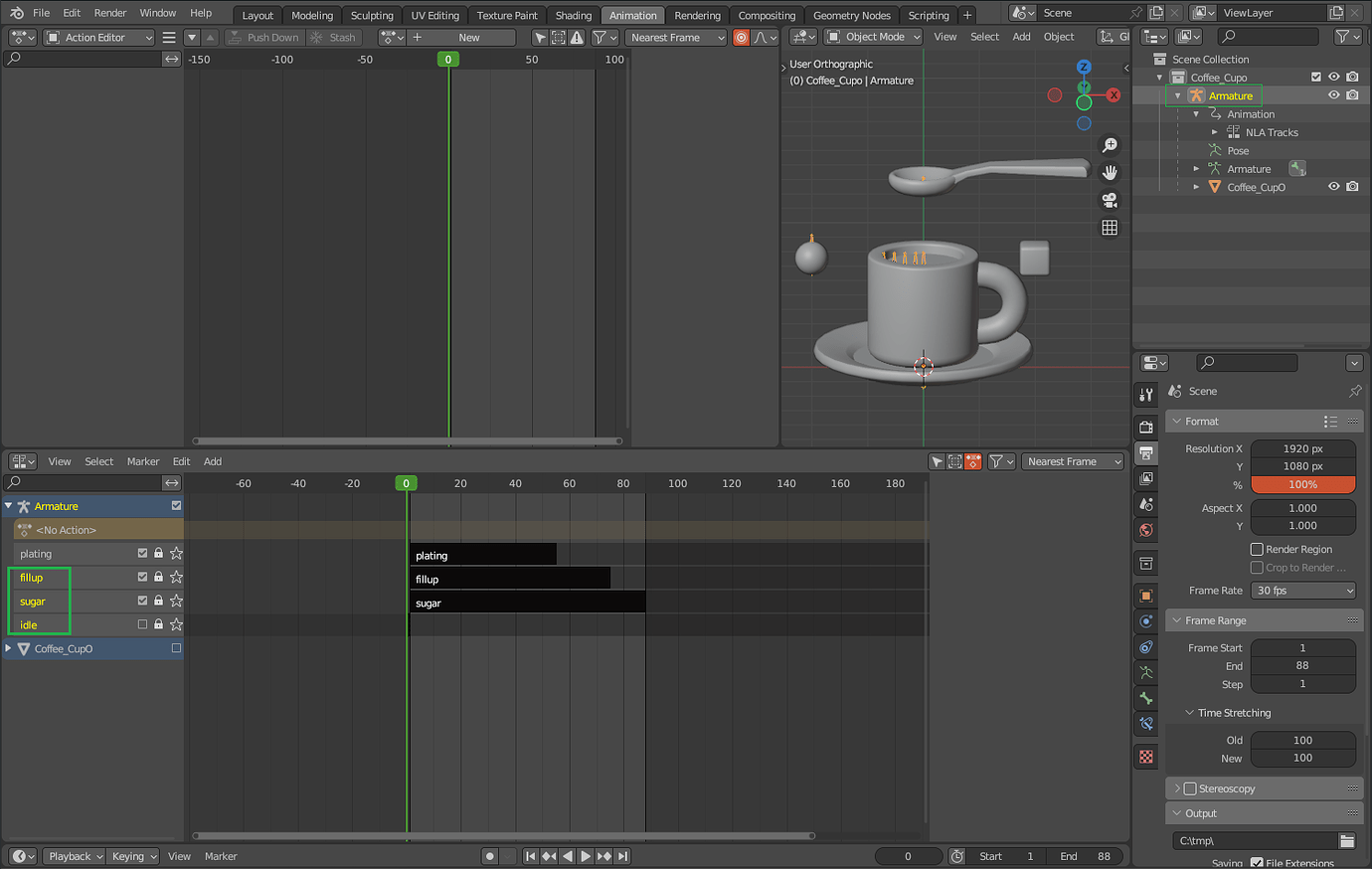Screen dimensions: 1372x869
Task: Switch to the Geometry Nodes workspace tab
Action: coord(851,15)
